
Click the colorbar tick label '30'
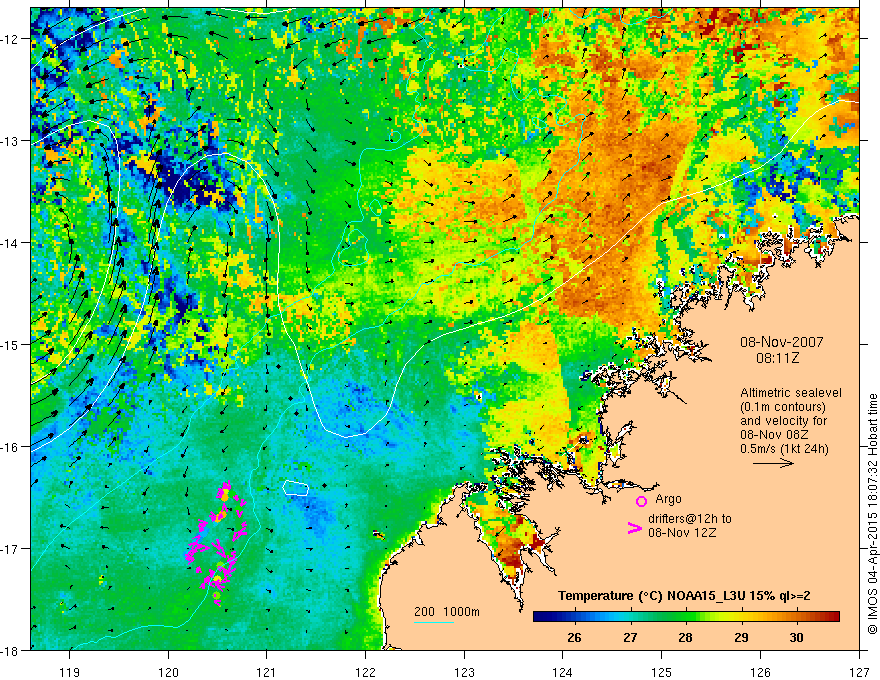[x=796, y=638]
